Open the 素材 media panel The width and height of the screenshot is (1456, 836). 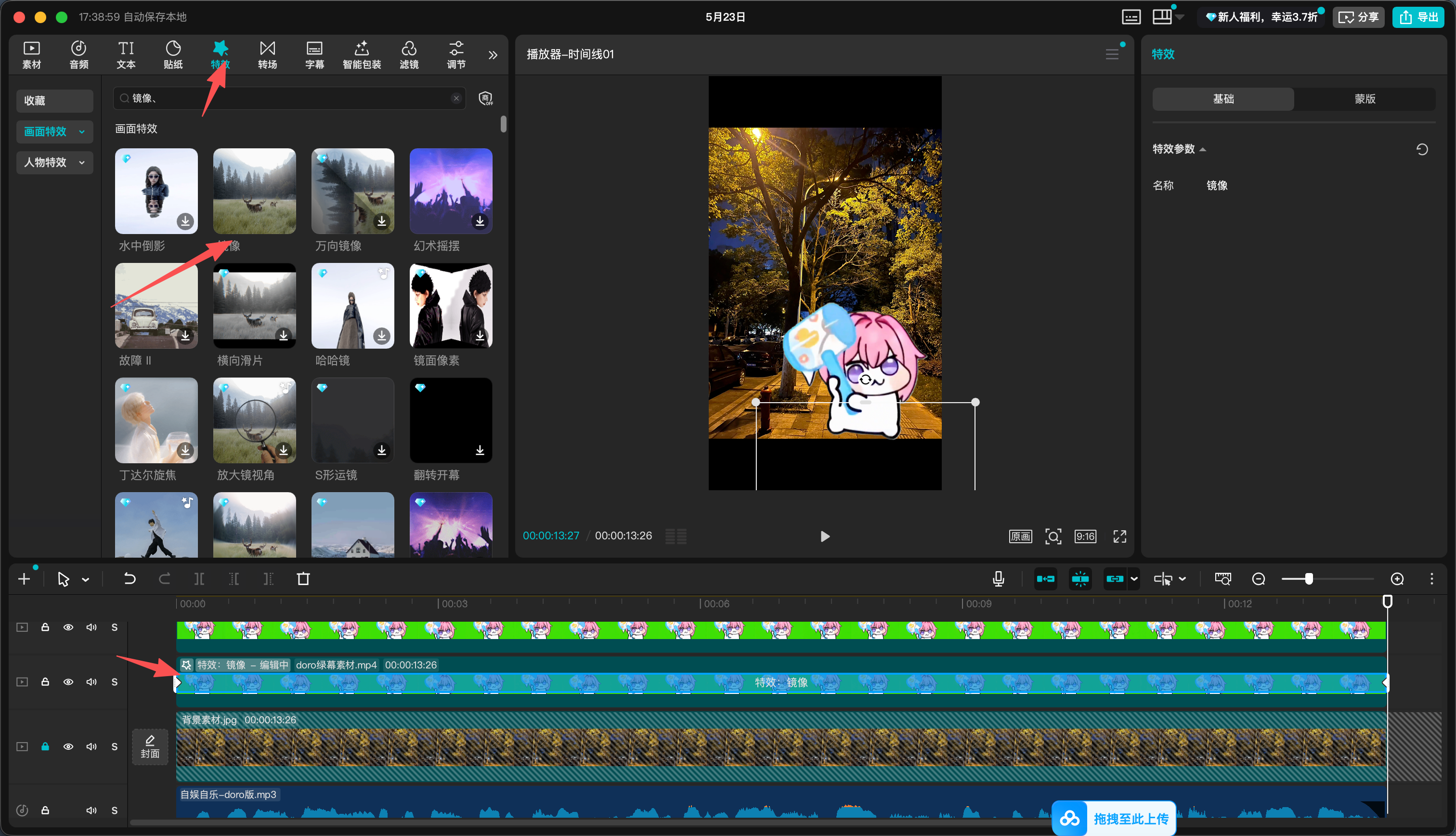click(32, 54)
